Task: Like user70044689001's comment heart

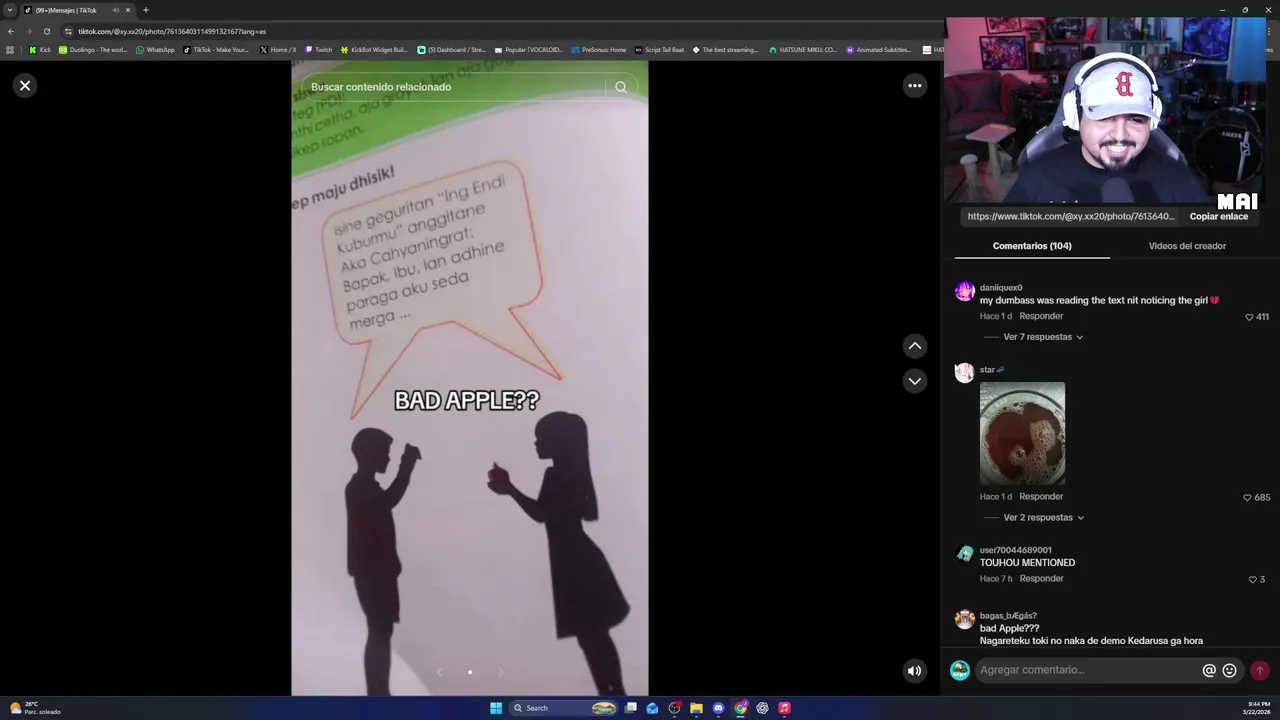Action: coord(1252,580)
